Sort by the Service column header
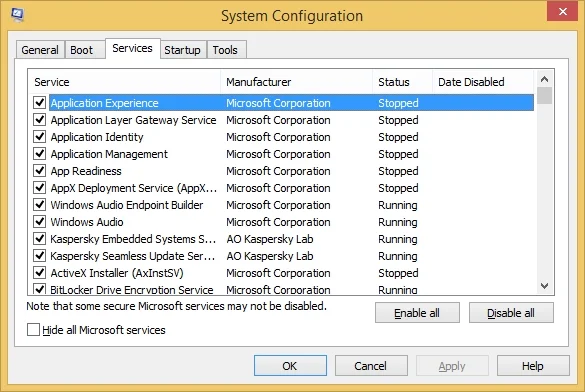This screenshot has height=392, width=585. pyautogui.click(x=125, y=82)
